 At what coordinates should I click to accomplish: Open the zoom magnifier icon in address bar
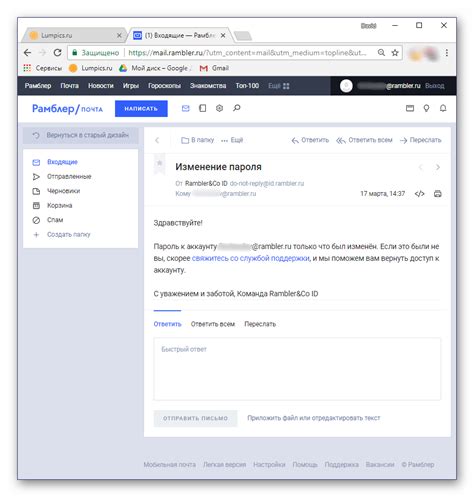[x=381, y=53]
